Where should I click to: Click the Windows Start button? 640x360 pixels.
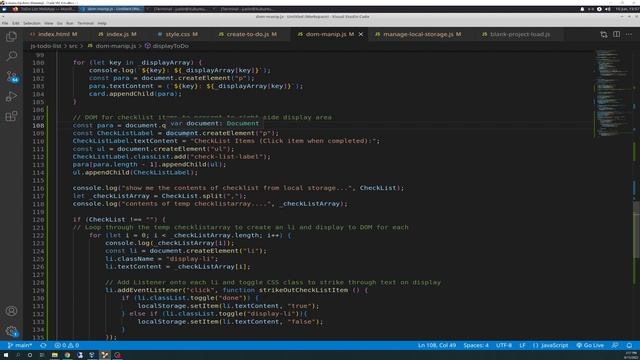6,355
